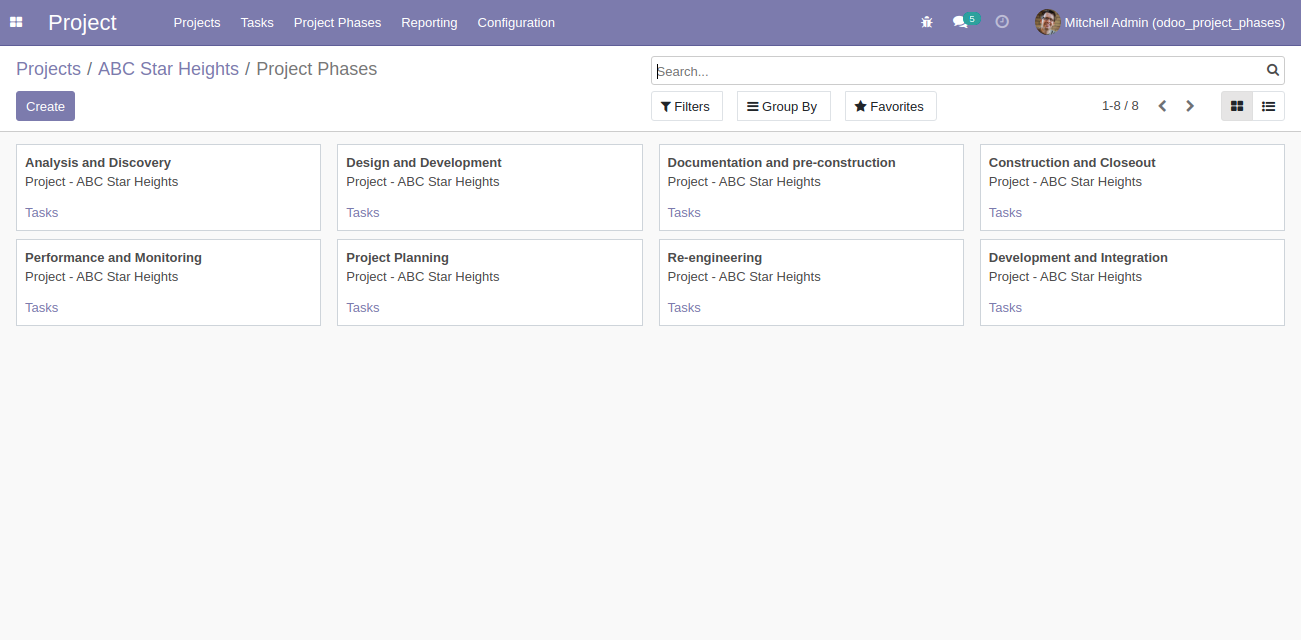Open the Re-engineering phase title
Image resolution: width=1301 pixels, height=640 pixels.
715,257
